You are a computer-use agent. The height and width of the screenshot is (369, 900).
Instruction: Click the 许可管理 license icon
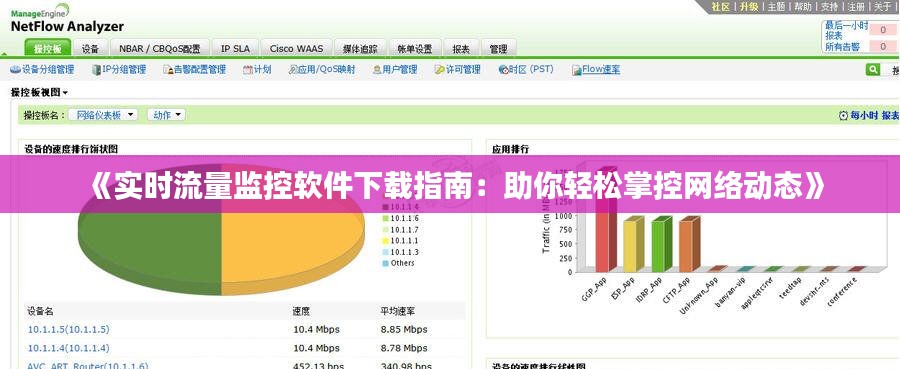pos(440,69)
